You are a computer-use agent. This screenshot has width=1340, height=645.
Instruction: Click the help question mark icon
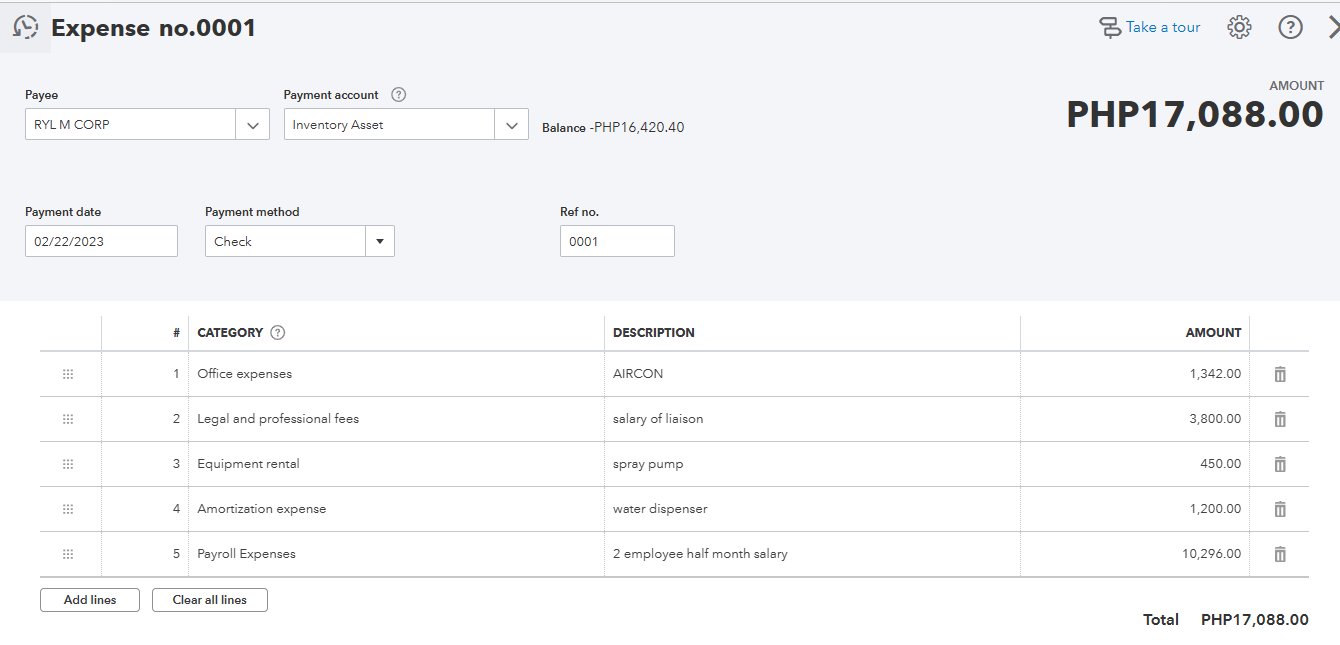(x=1290, y=28)
